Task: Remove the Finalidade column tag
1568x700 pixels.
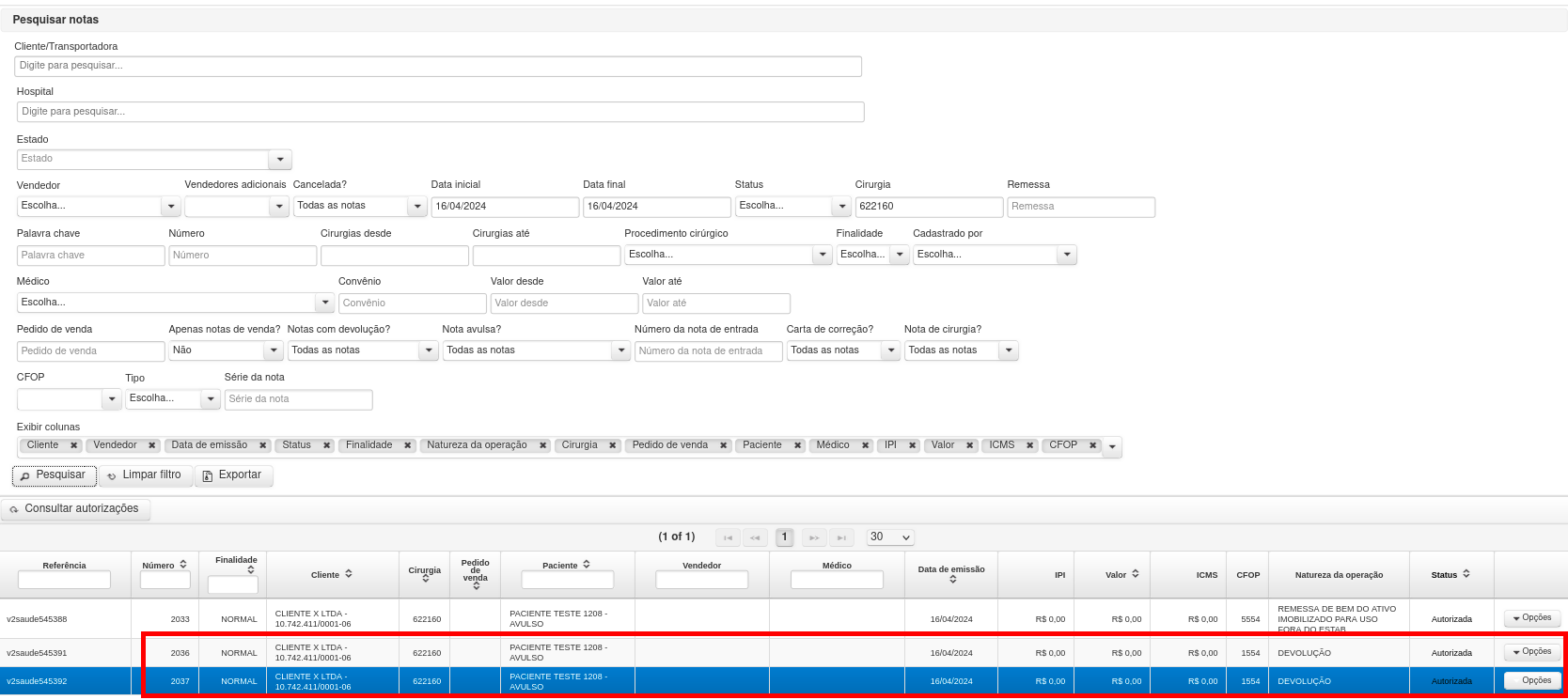Action: (408, 445)
